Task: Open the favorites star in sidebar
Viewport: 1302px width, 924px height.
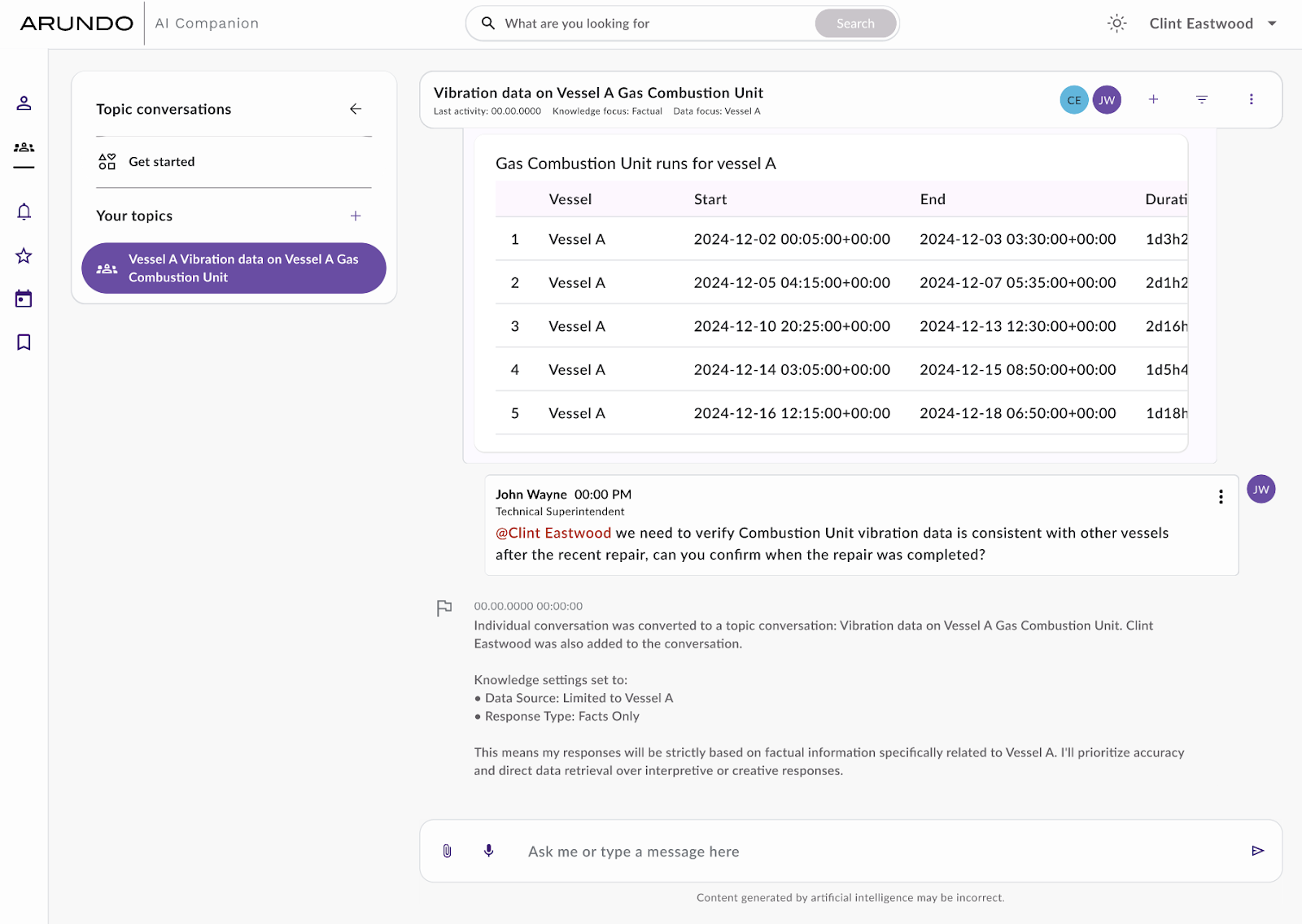Action: pyautogui.click(x=24, y=255)
